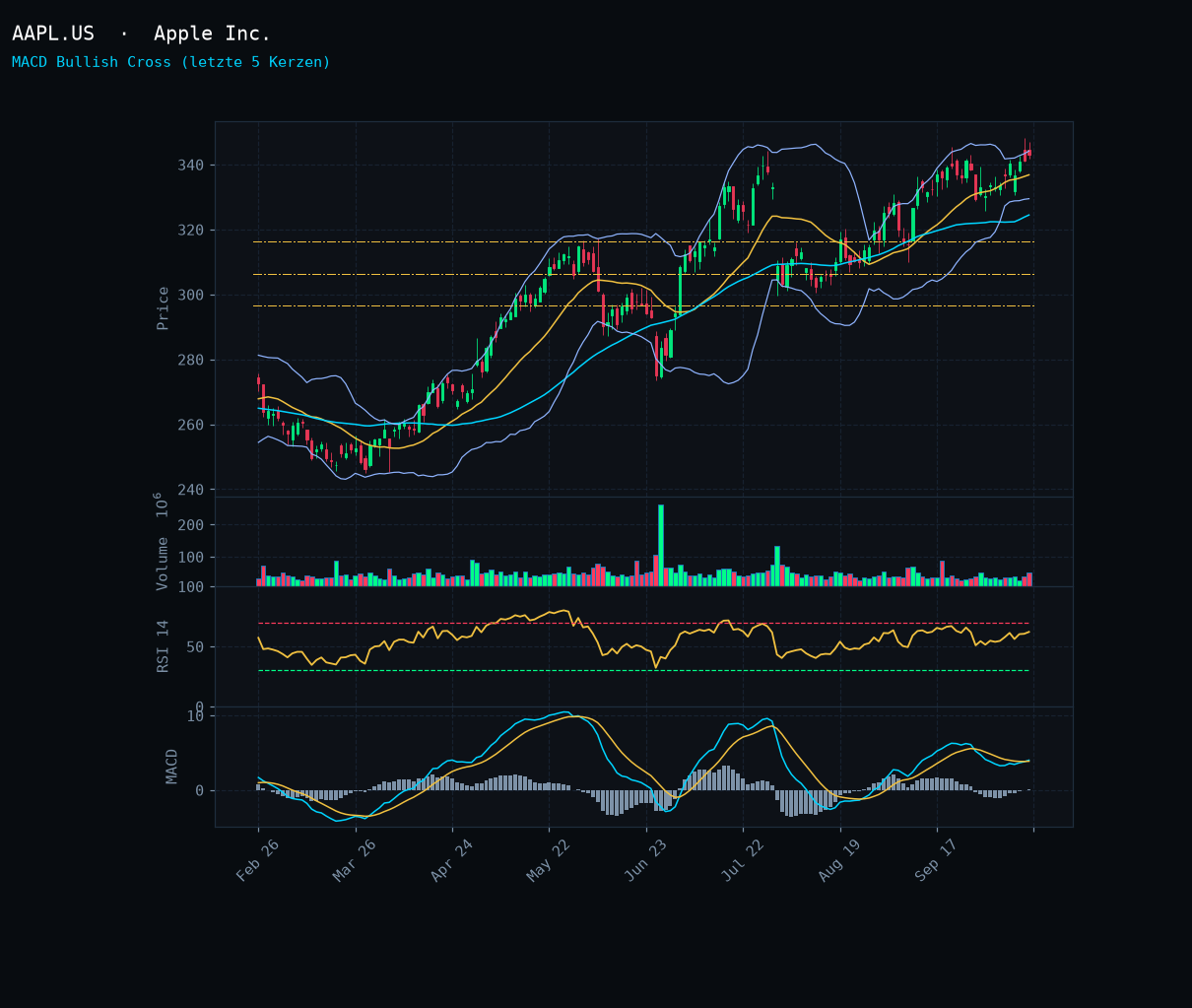This screenshot has height=1008, width=1192.
Task: Click the 200 volume tick label
Action: coord(190,525)
